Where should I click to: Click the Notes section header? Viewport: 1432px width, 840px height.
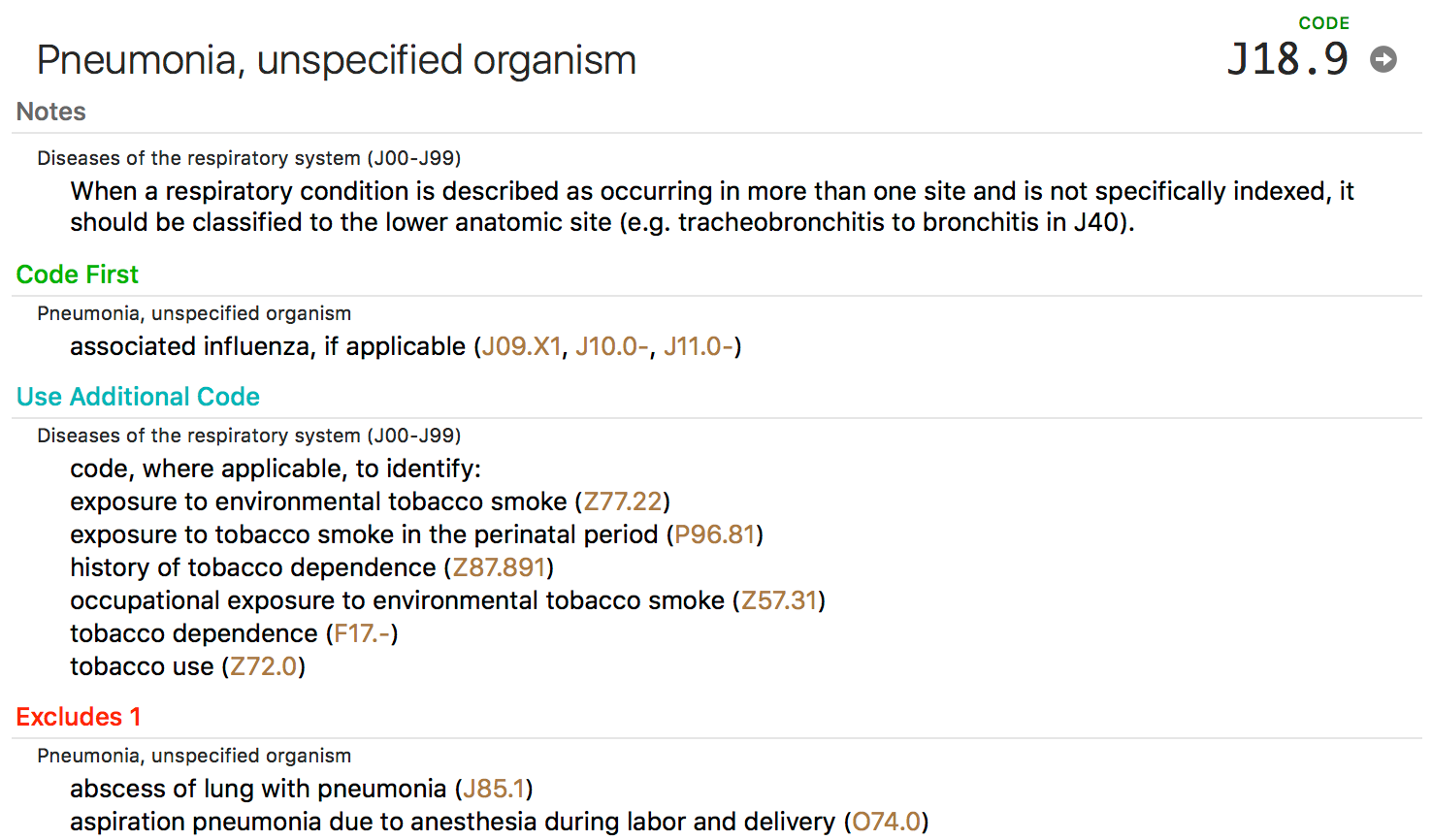click(x=50, y=112)
